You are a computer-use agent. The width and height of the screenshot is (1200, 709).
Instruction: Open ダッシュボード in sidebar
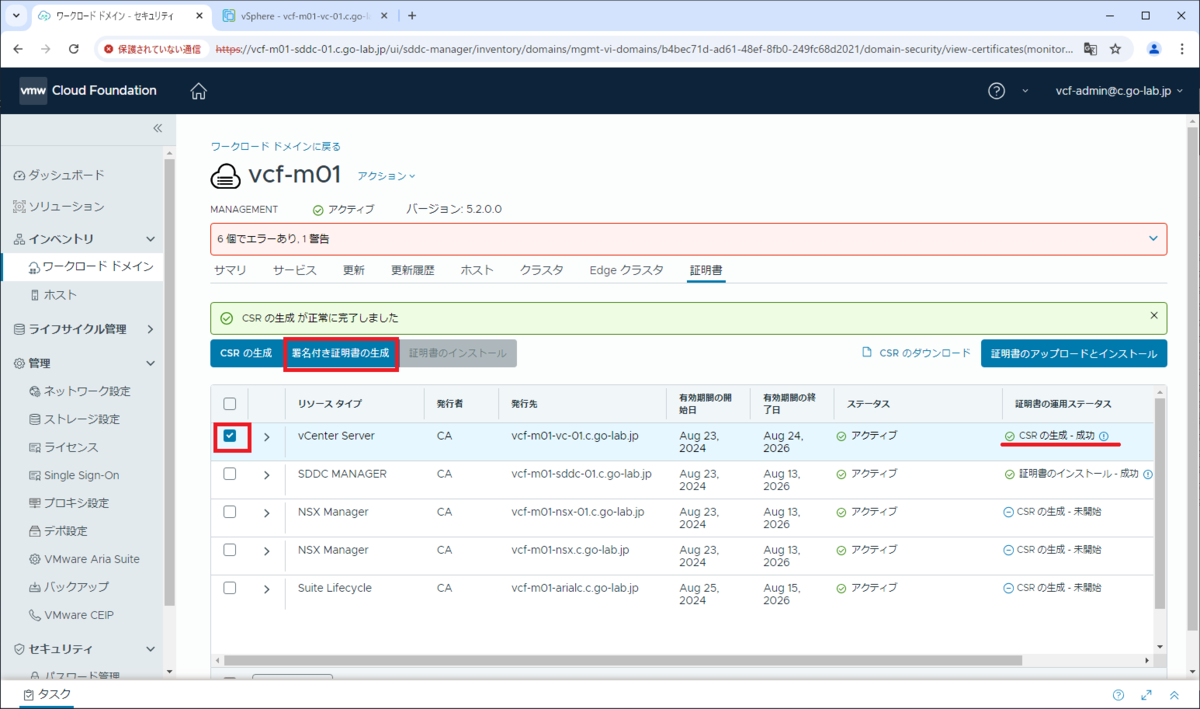tap(59, 175)
